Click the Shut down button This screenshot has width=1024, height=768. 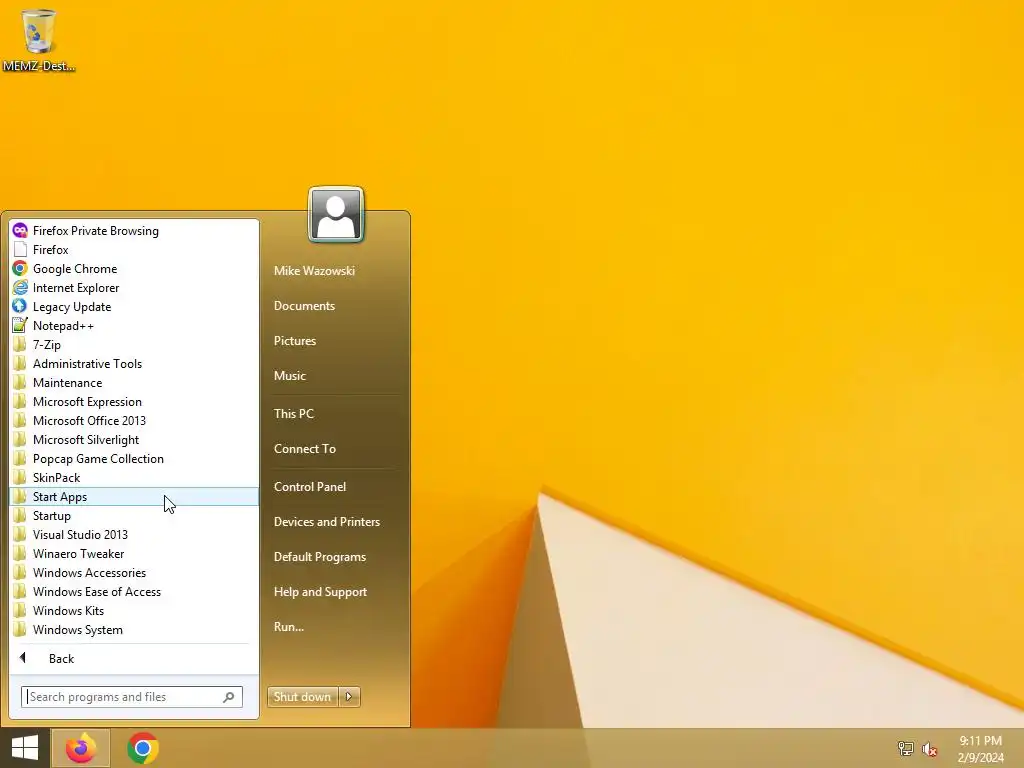pos(302,697)
